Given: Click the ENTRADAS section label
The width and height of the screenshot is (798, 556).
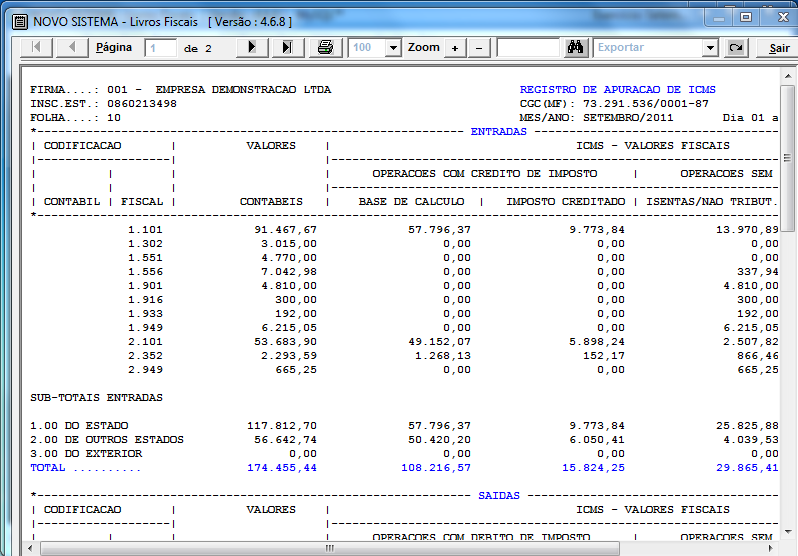Looking at the screenshot, I should [498, 131].
